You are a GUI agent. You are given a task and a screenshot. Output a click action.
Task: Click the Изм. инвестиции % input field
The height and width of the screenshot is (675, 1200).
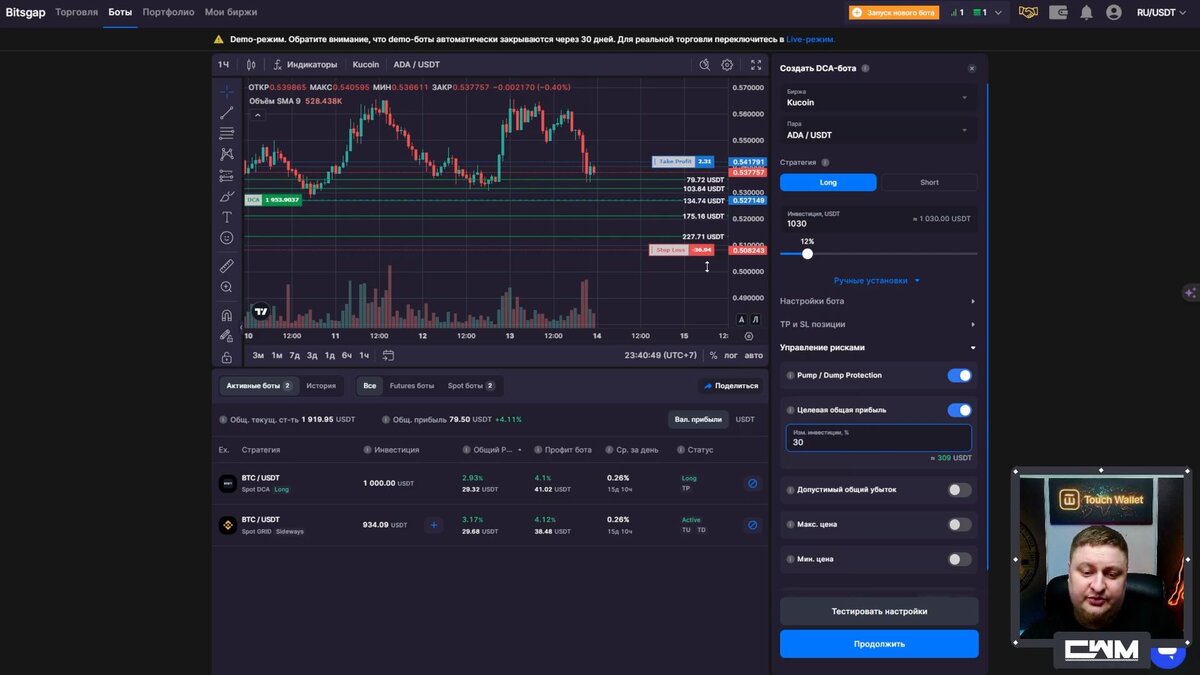tap(879, 438)
